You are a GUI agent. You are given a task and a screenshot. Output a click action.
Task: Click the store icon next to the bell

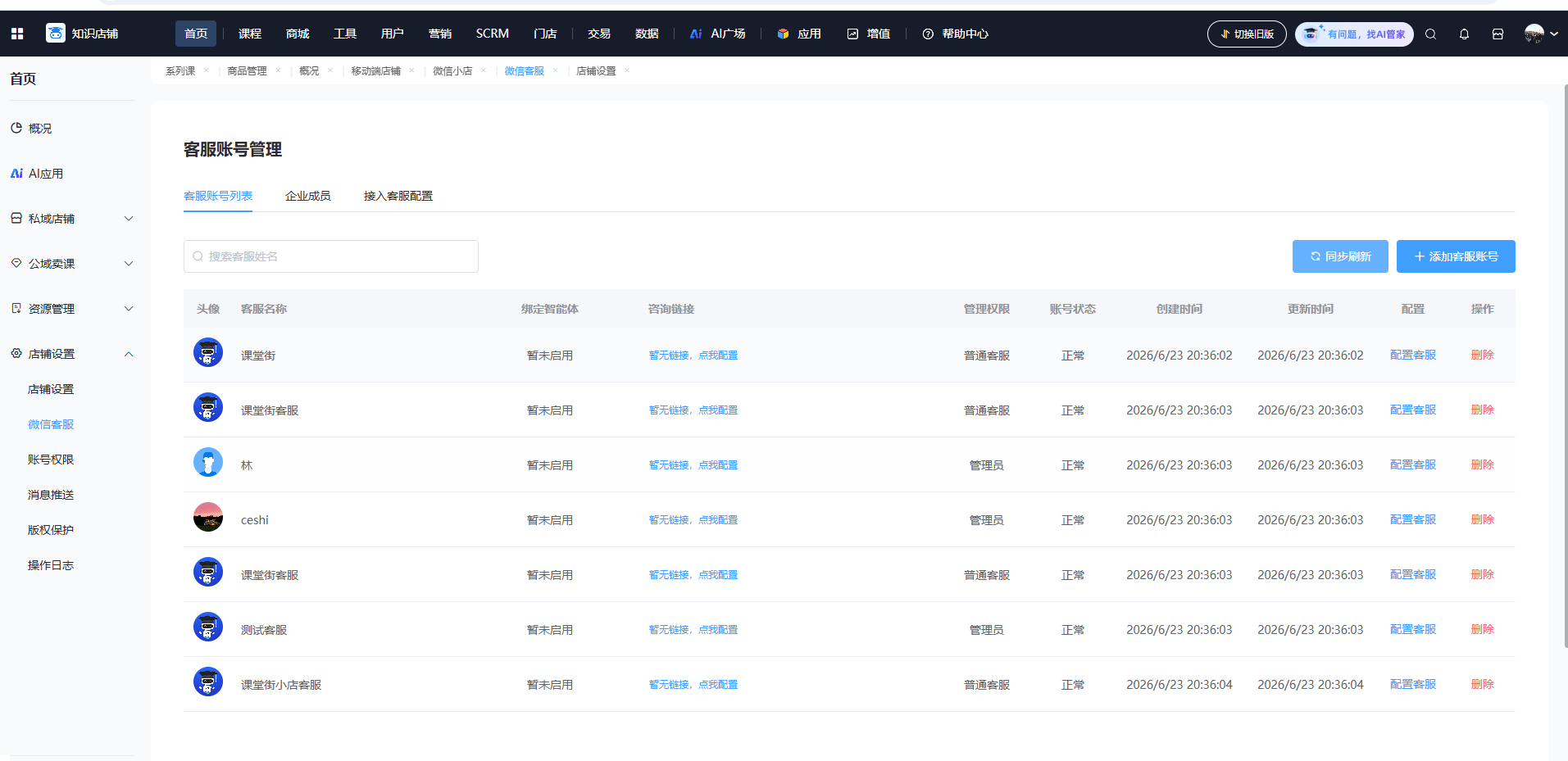[x=1498, y=34]
